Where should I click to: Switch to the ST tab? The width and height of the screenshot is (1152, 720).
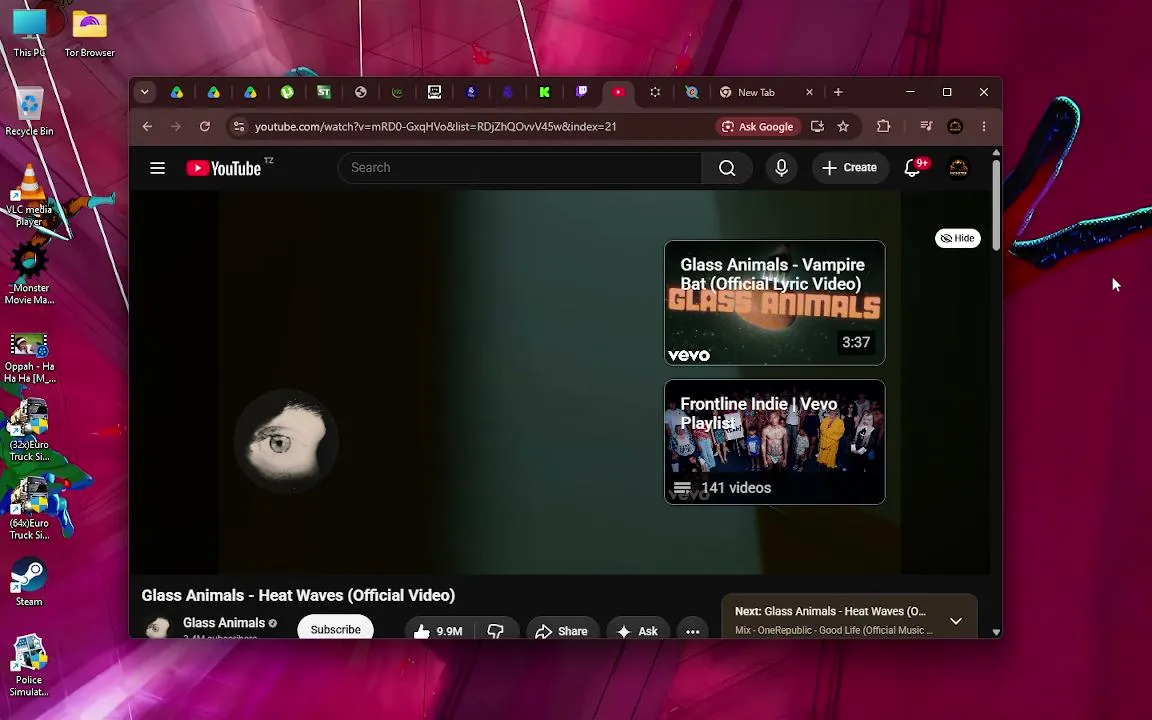point(324,92)
